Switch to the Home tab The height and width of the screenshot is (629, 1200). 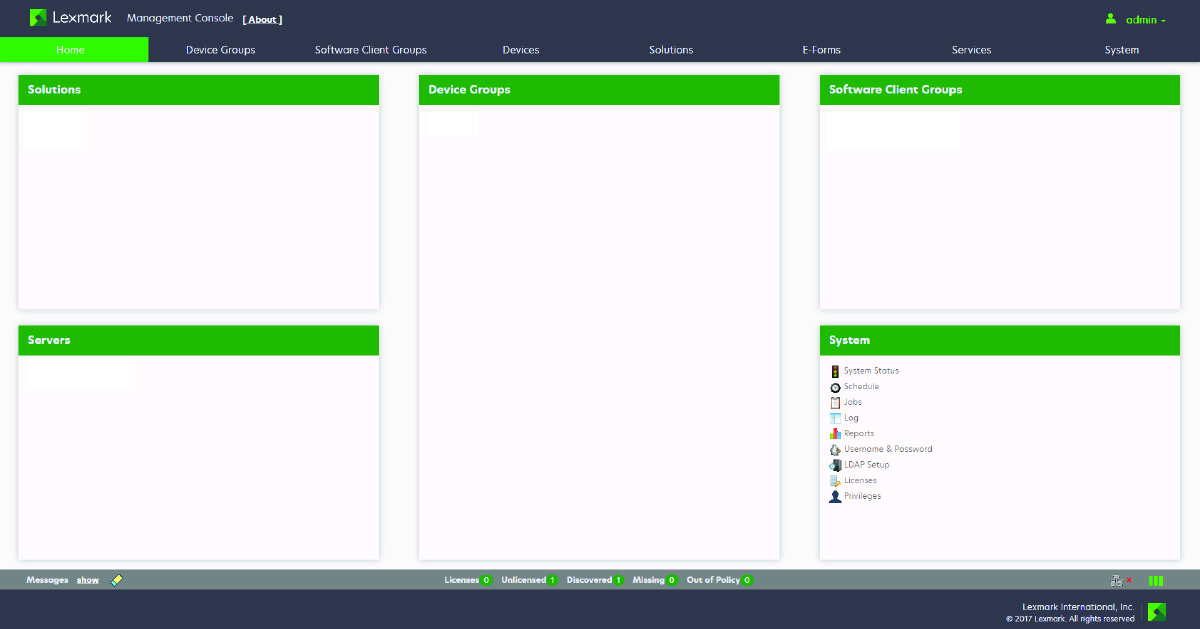[x=74, y=50]
